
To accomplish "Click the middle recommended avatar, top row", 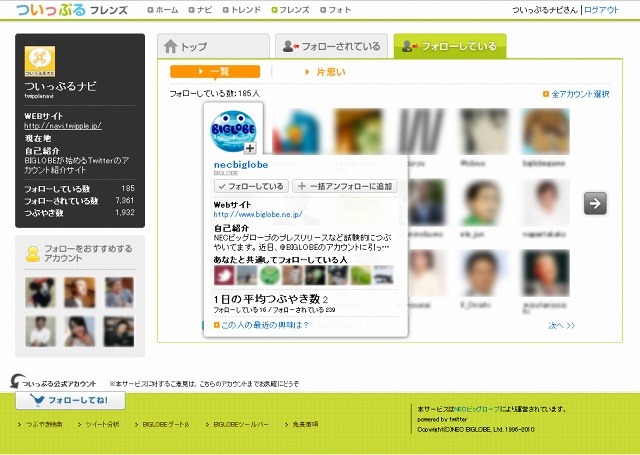I will click(80, 292).
